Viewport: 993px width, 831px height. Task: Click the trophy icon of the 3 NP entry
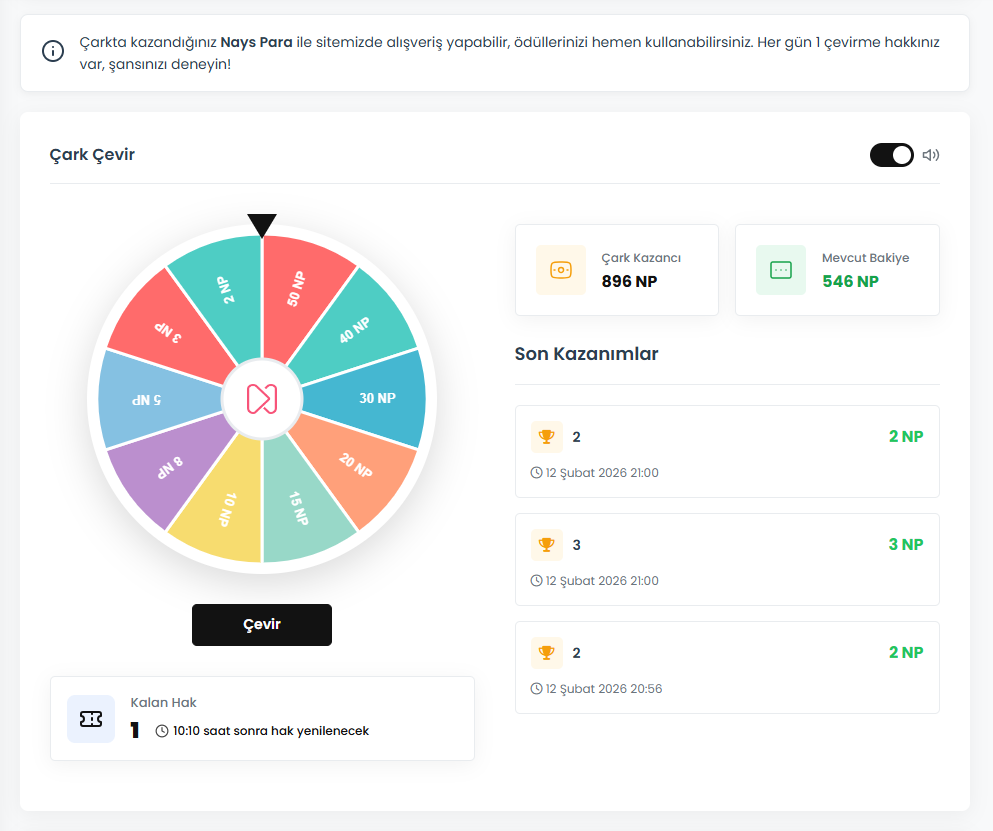(547, 545)
